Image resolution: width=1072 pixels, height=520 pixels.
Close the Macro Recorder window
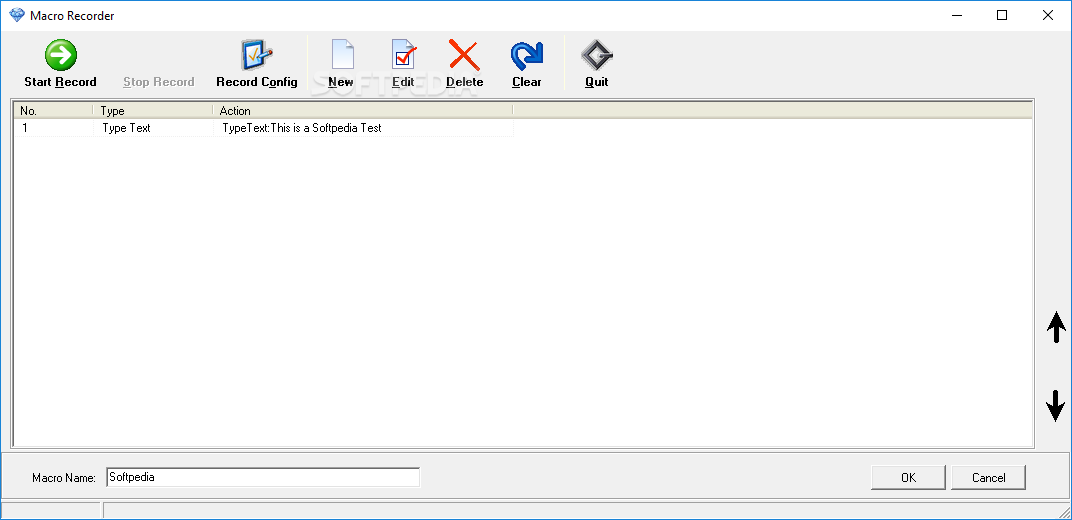[1047, 15]
